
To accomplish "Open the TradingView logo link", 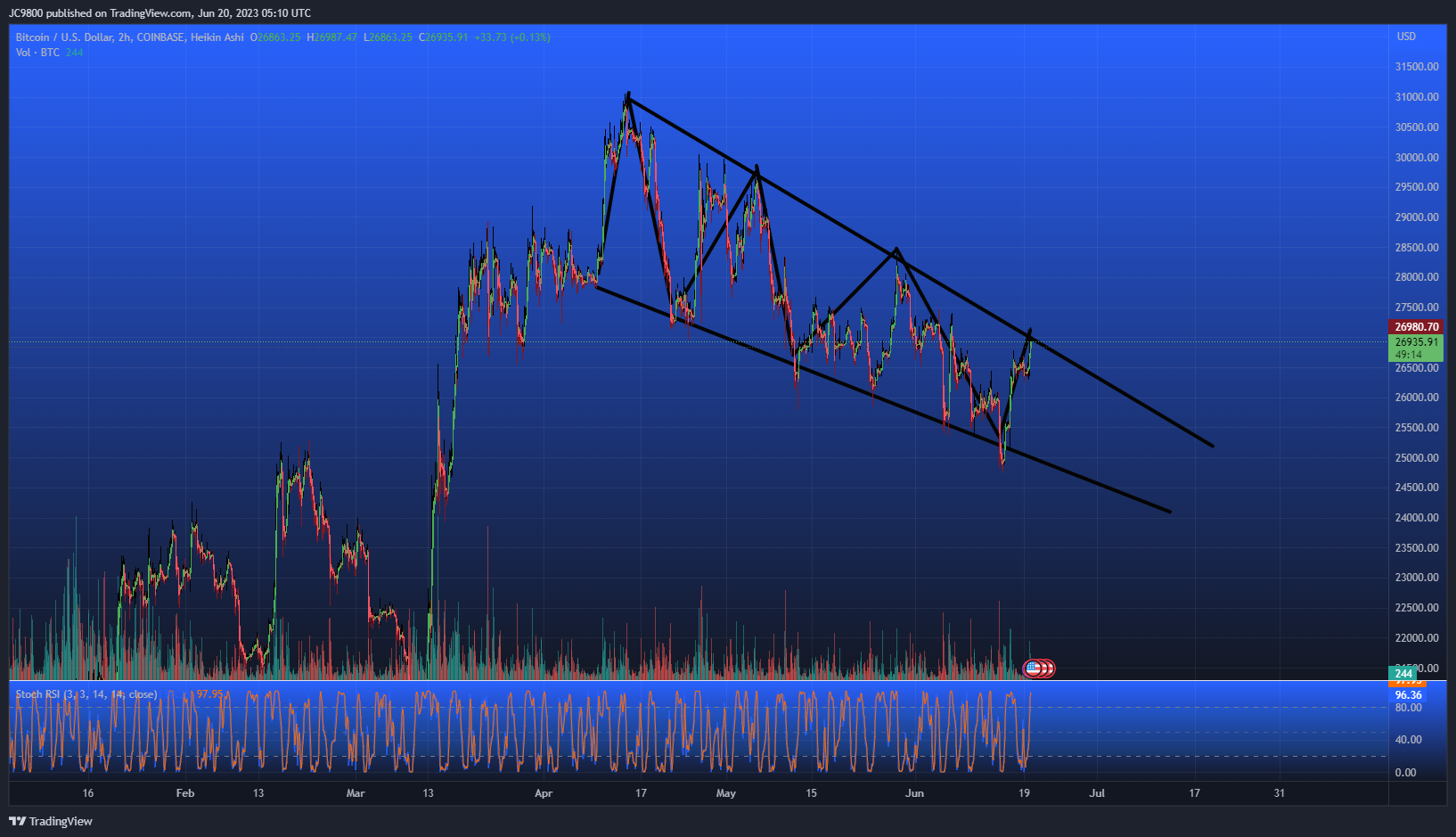I will (51, 821).
